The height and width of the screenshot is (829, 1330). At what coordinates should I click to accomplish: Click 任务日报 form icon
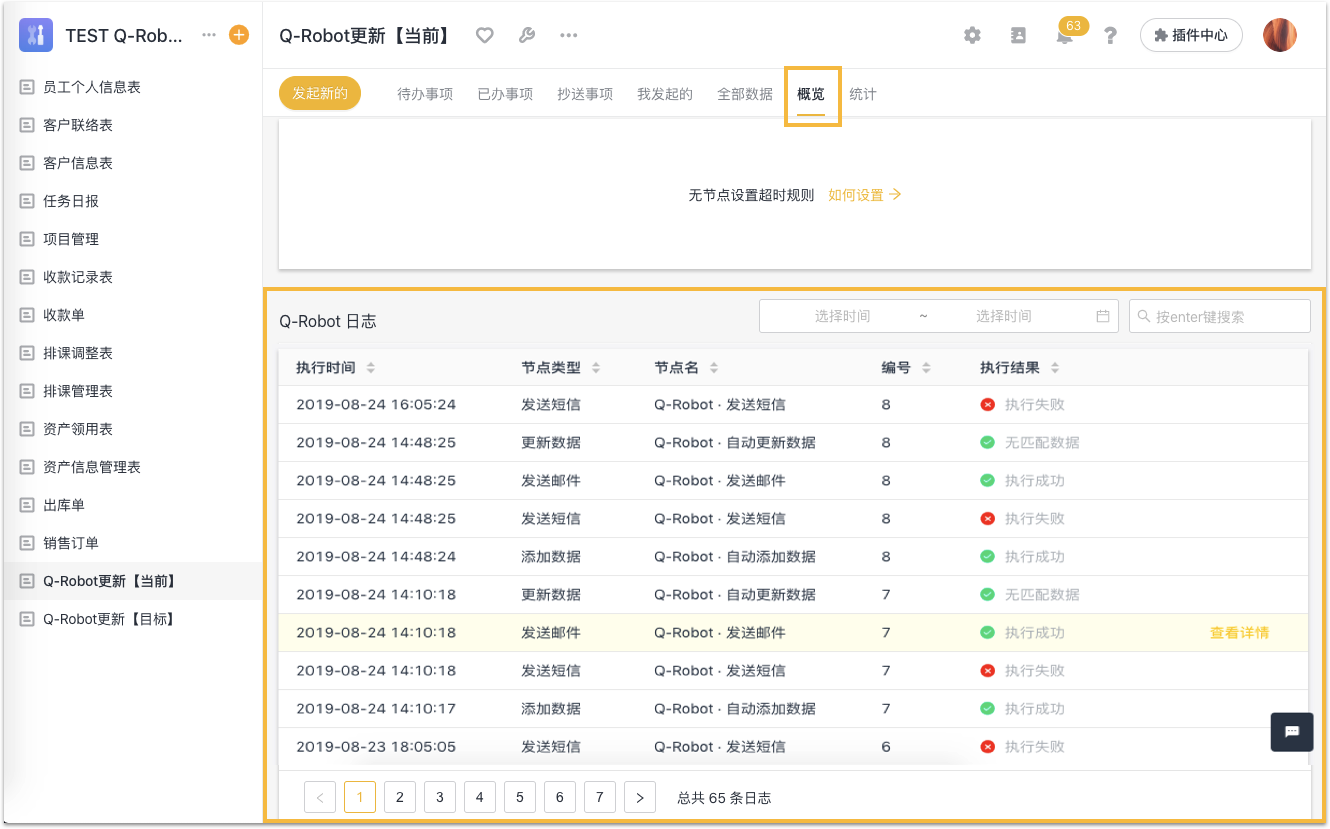(x=27, y=201)
